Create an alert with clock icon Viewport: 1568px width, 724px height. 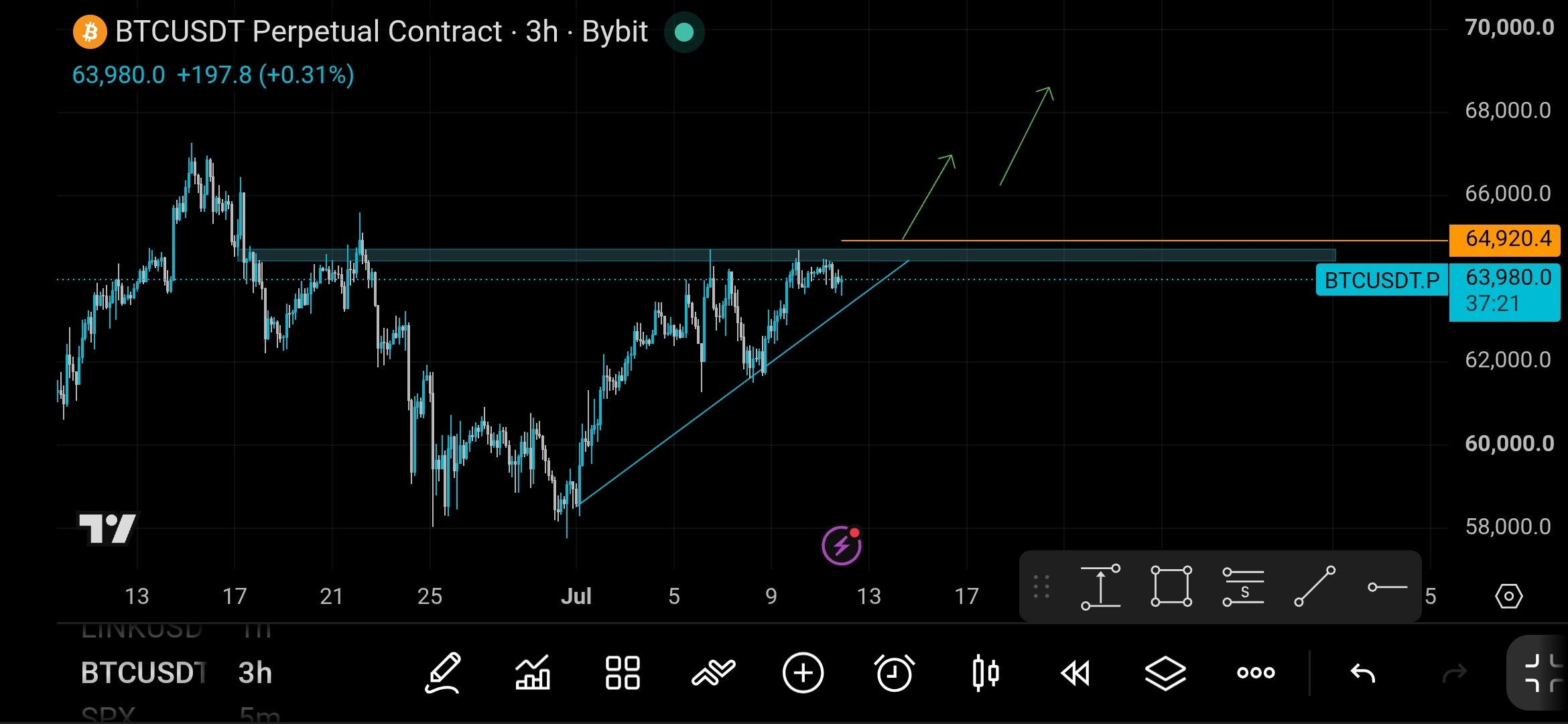894,672
